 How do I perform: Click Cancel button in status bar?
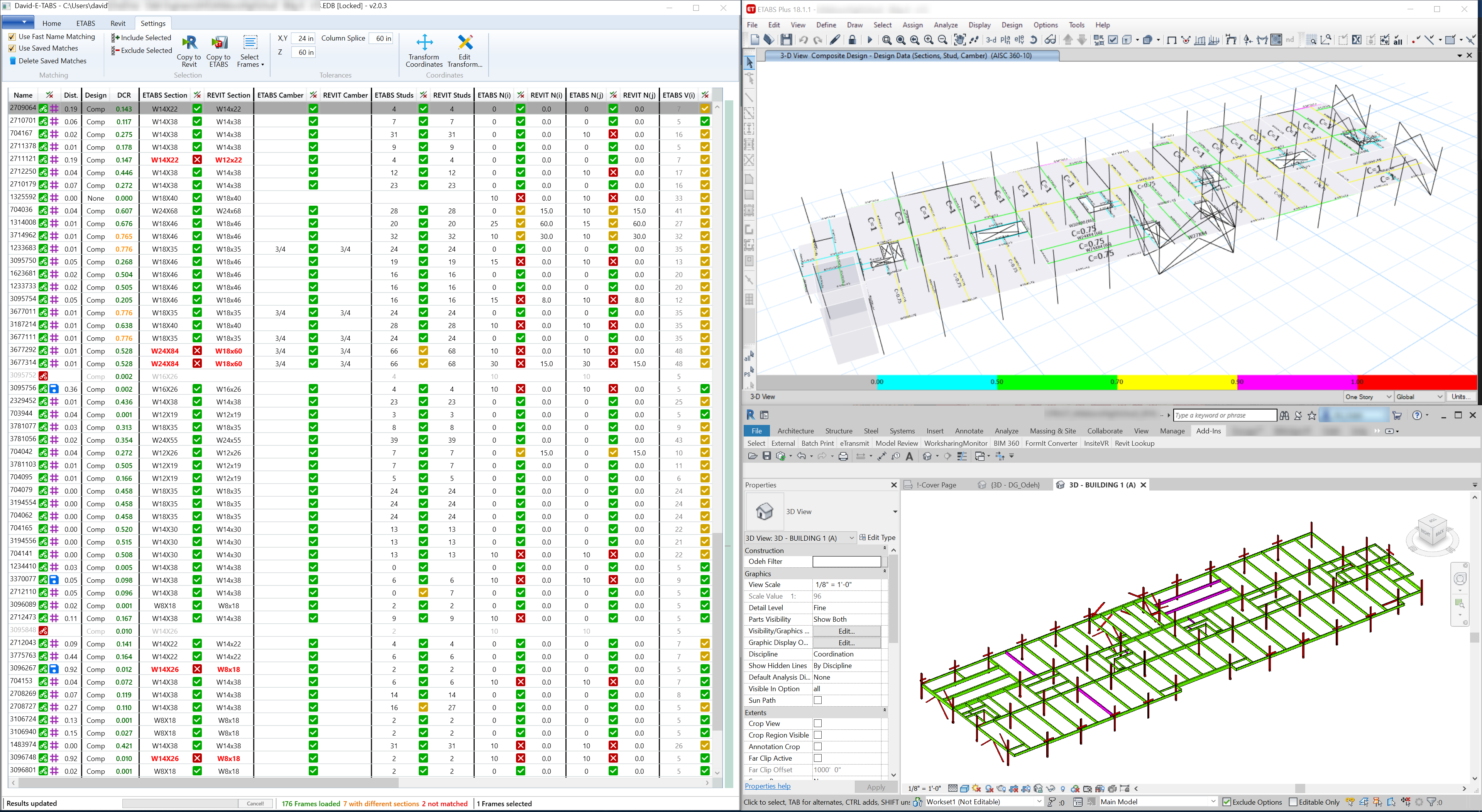255,804
